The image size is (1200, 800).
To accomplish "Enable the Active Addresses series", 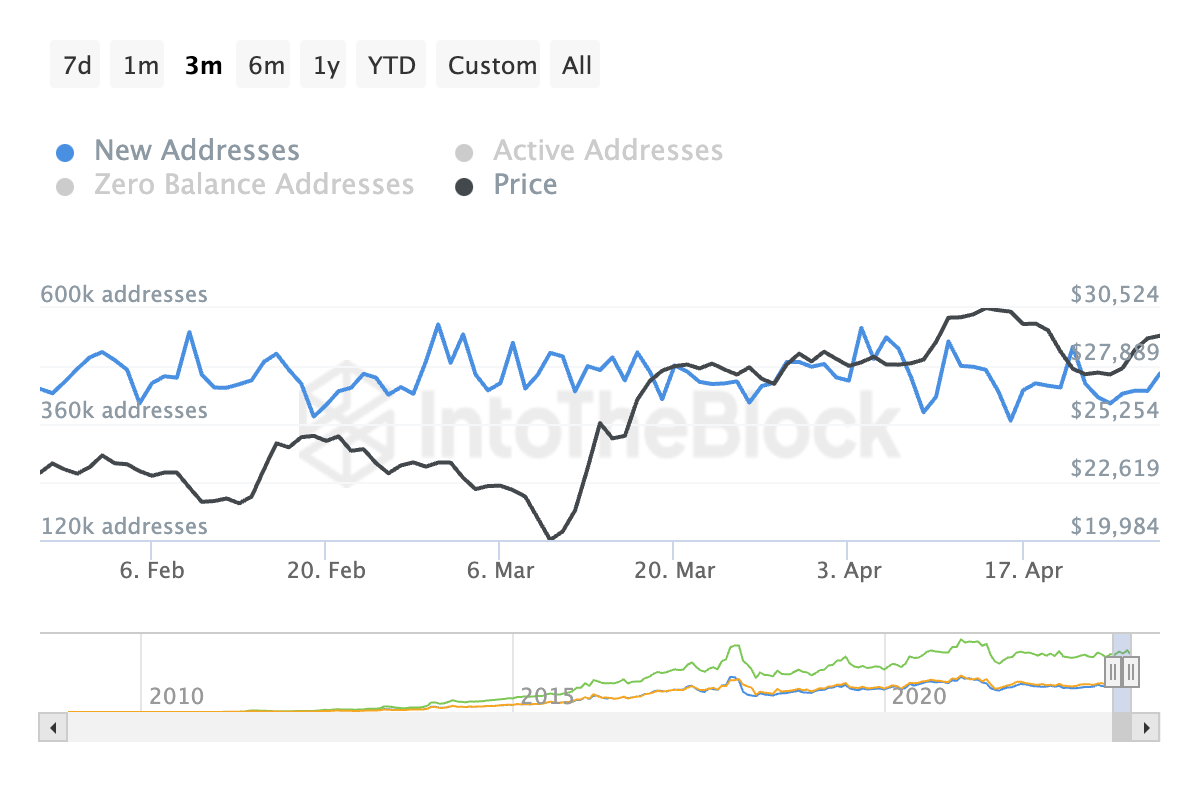I will pyautogui.click(x=607, y=151).
